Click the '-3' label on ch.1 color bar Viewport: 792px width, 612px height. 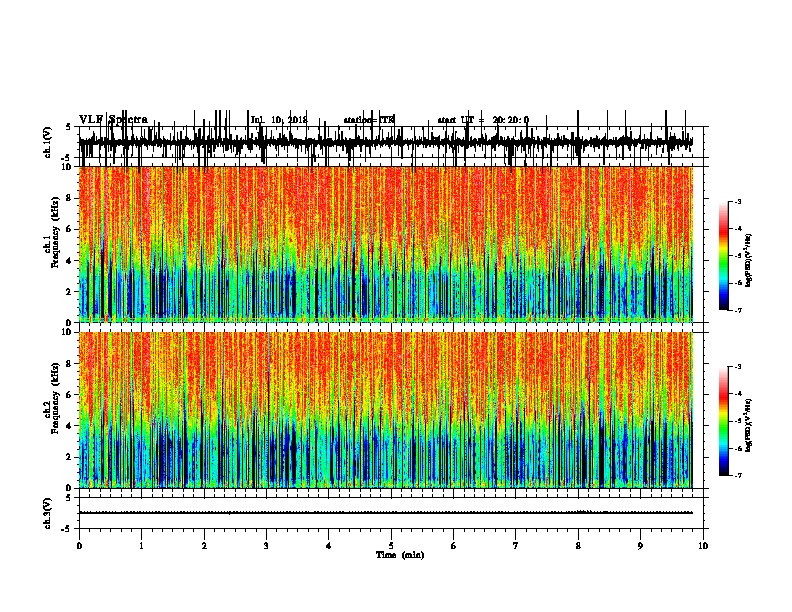pos(738,201)
